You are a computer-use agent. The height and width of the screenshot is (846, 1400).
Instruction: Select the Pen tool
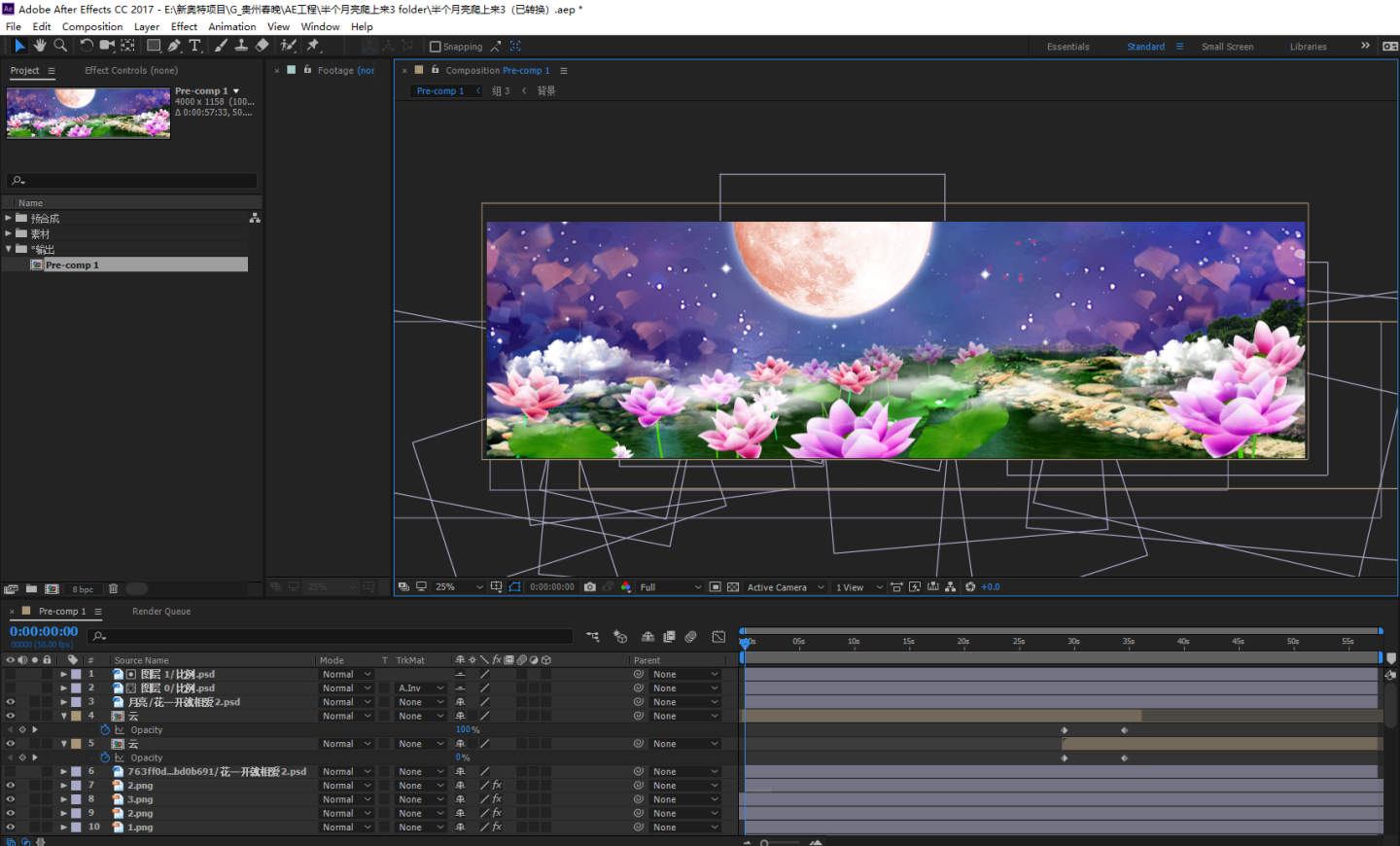[174, 46]
